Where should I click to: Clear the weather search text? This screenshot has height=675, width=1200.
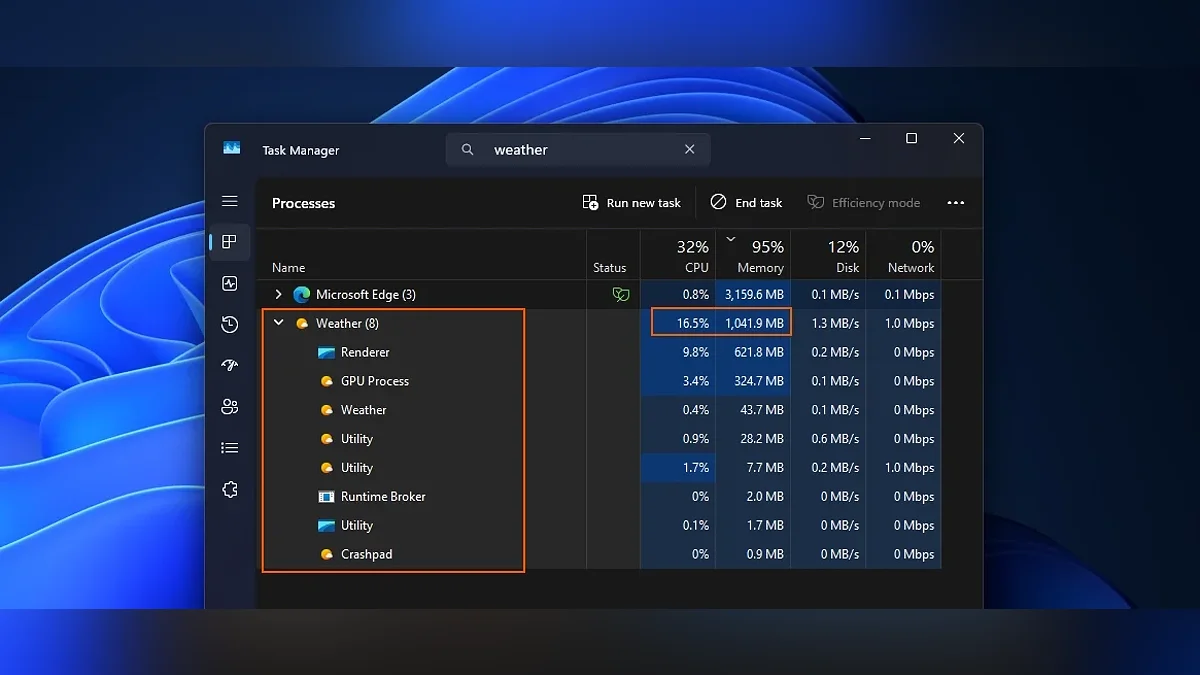(x=689, y=149)
